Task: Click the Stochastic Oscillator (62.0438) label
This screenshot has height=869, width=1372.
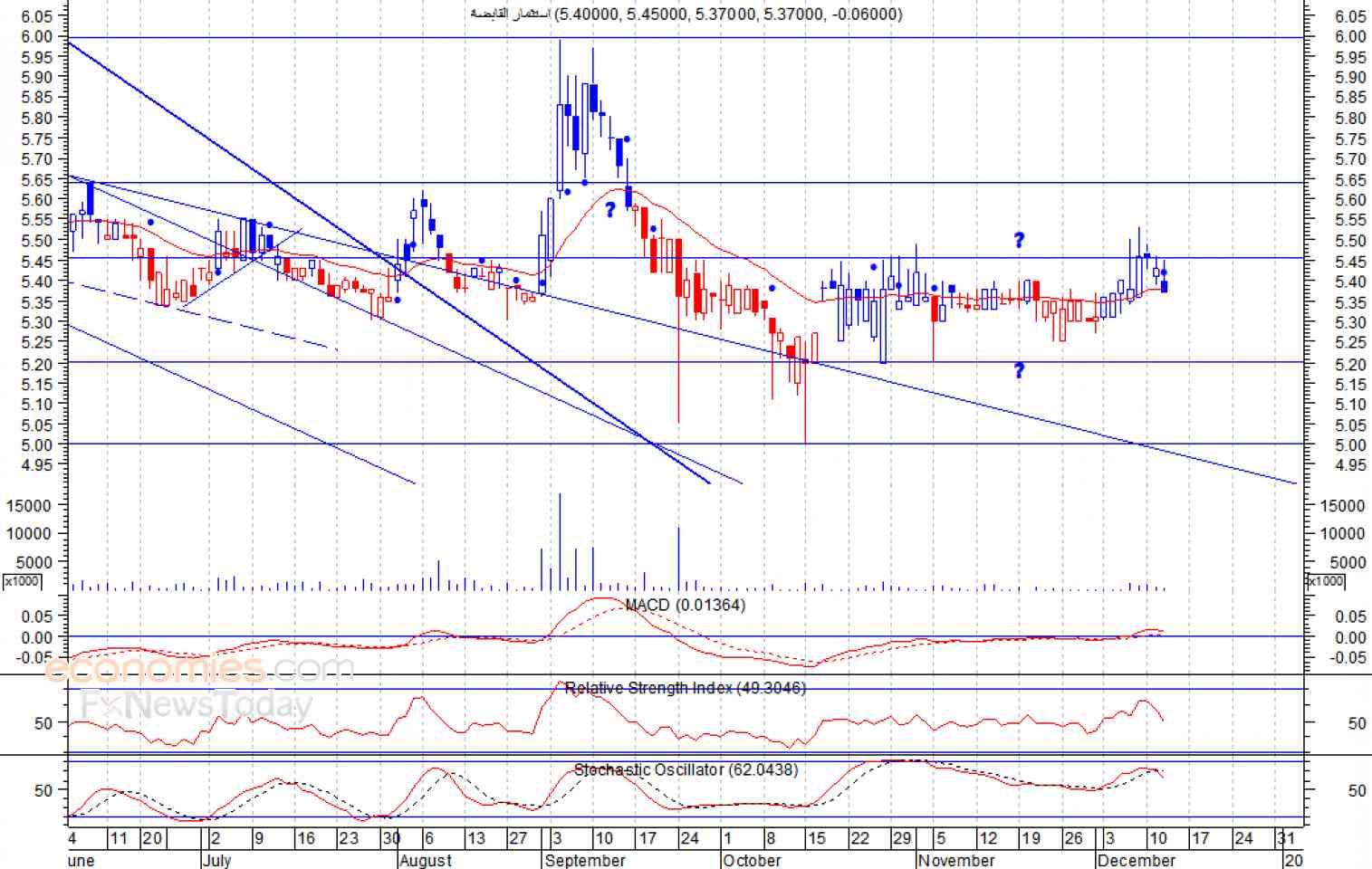Action: tap(686, 770)
